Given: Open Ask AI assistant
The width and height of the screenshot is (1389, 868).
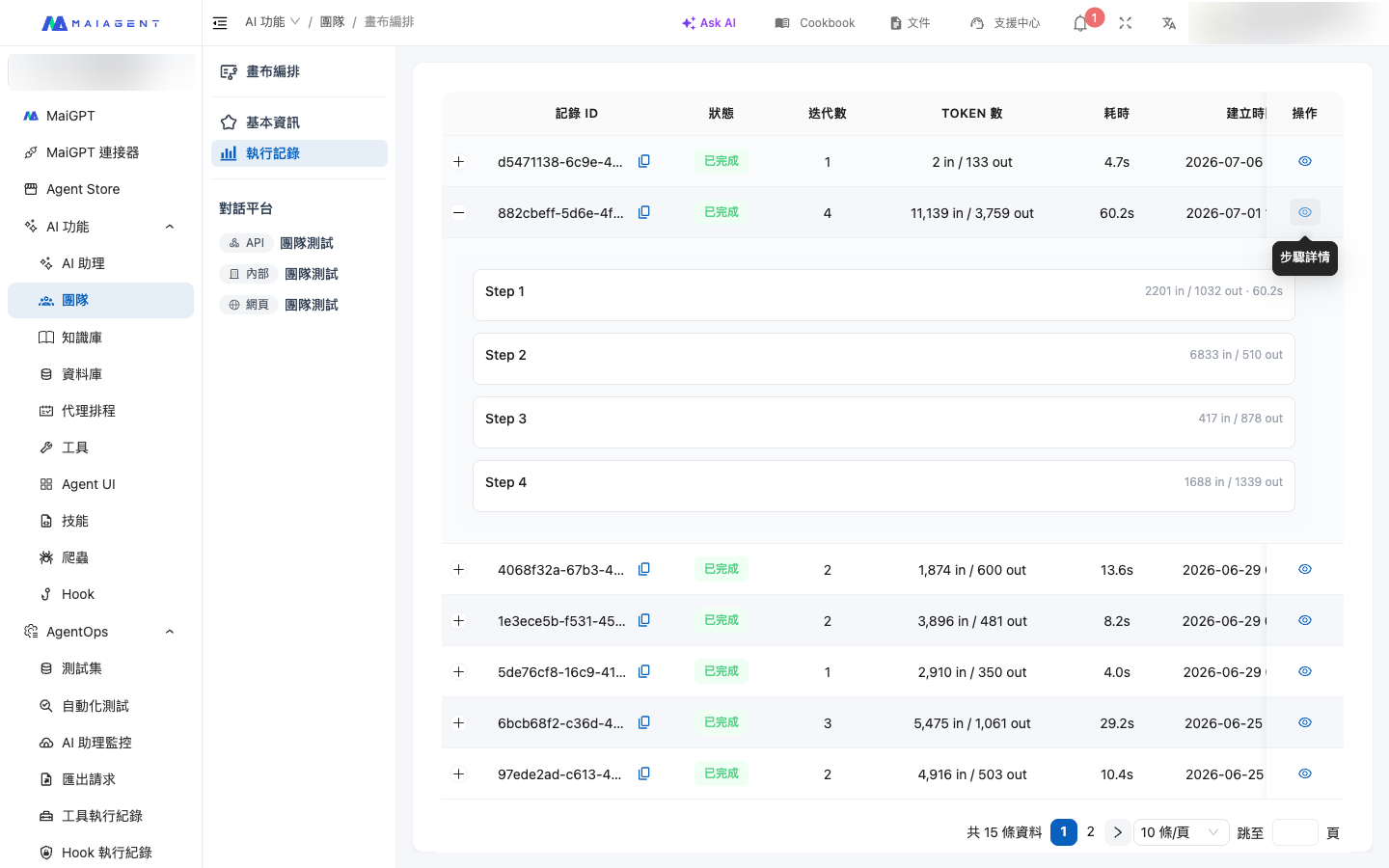Looking at the screenshot, I should (709, 23).
